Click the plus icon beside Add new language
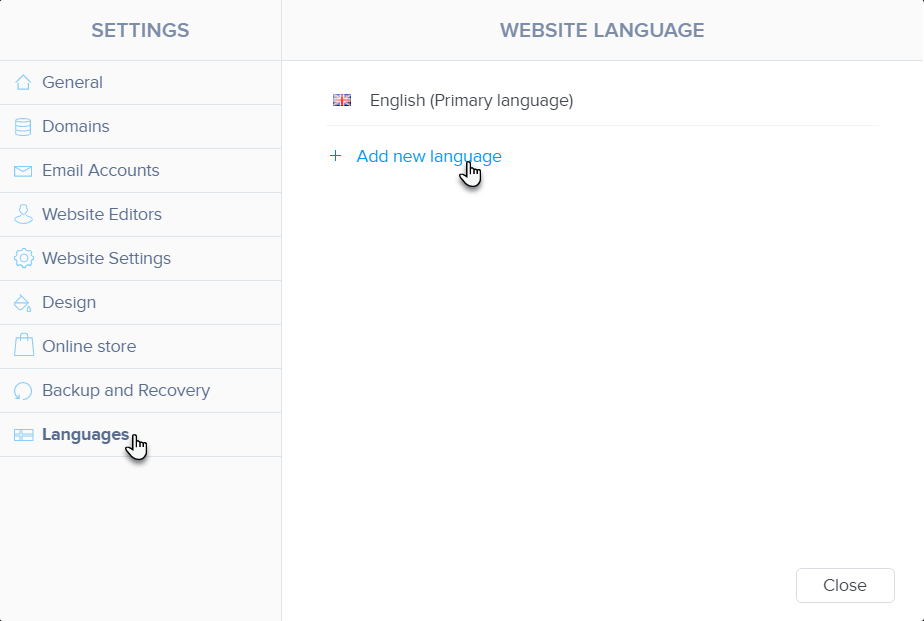Viewport: 924px width, 621px height. 335,156
